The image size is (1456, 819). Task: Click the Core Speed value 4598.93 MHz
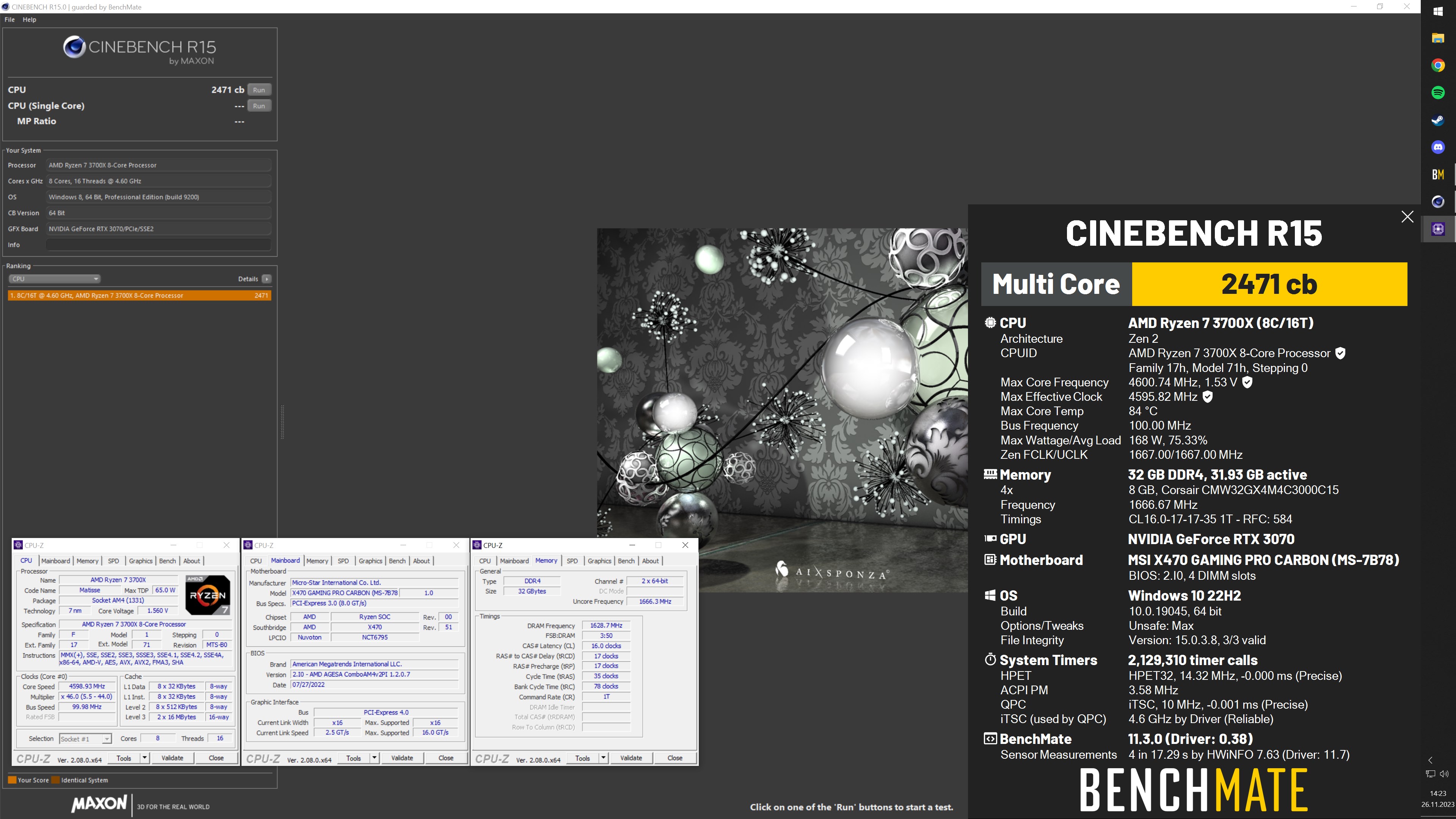tap(87, 686)
